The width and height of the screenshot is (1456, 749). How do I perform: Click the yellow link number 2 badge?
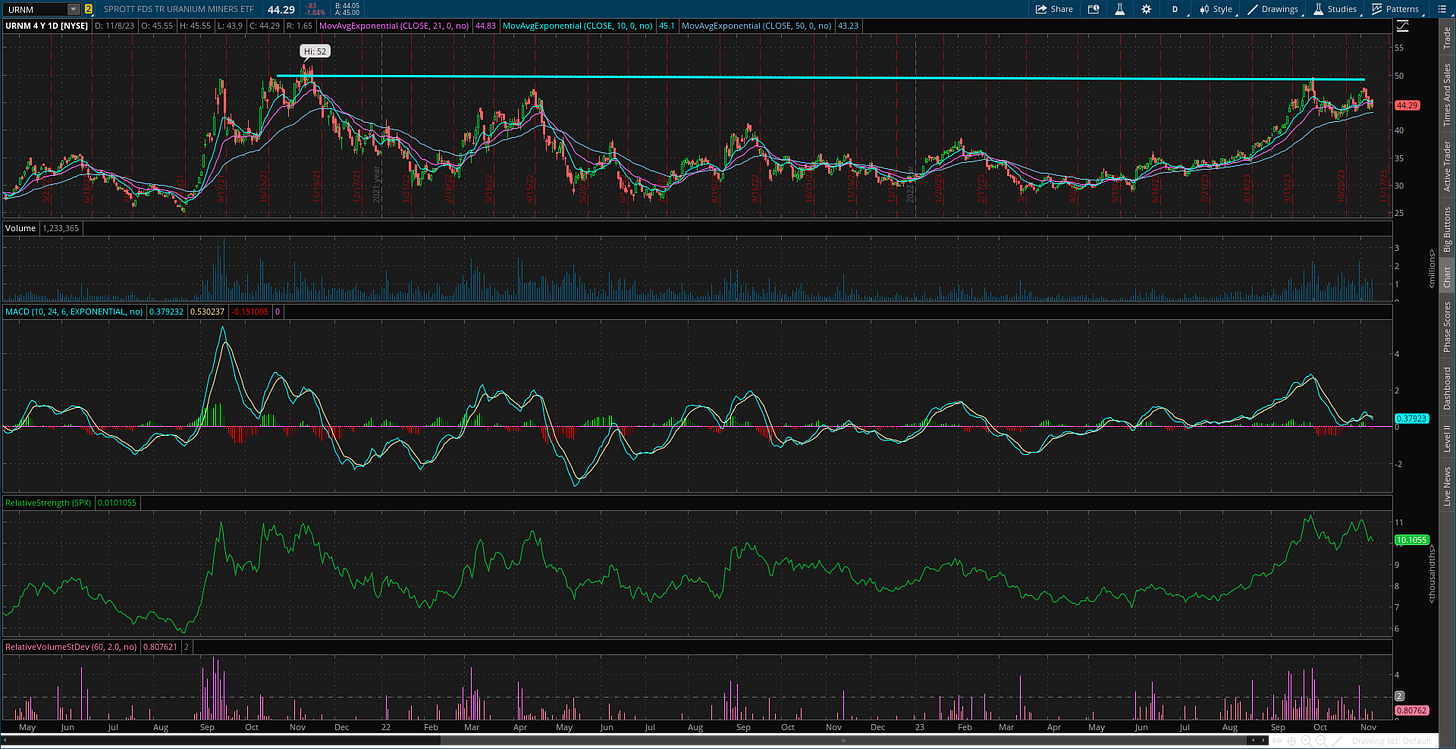(x=88, y=9)
